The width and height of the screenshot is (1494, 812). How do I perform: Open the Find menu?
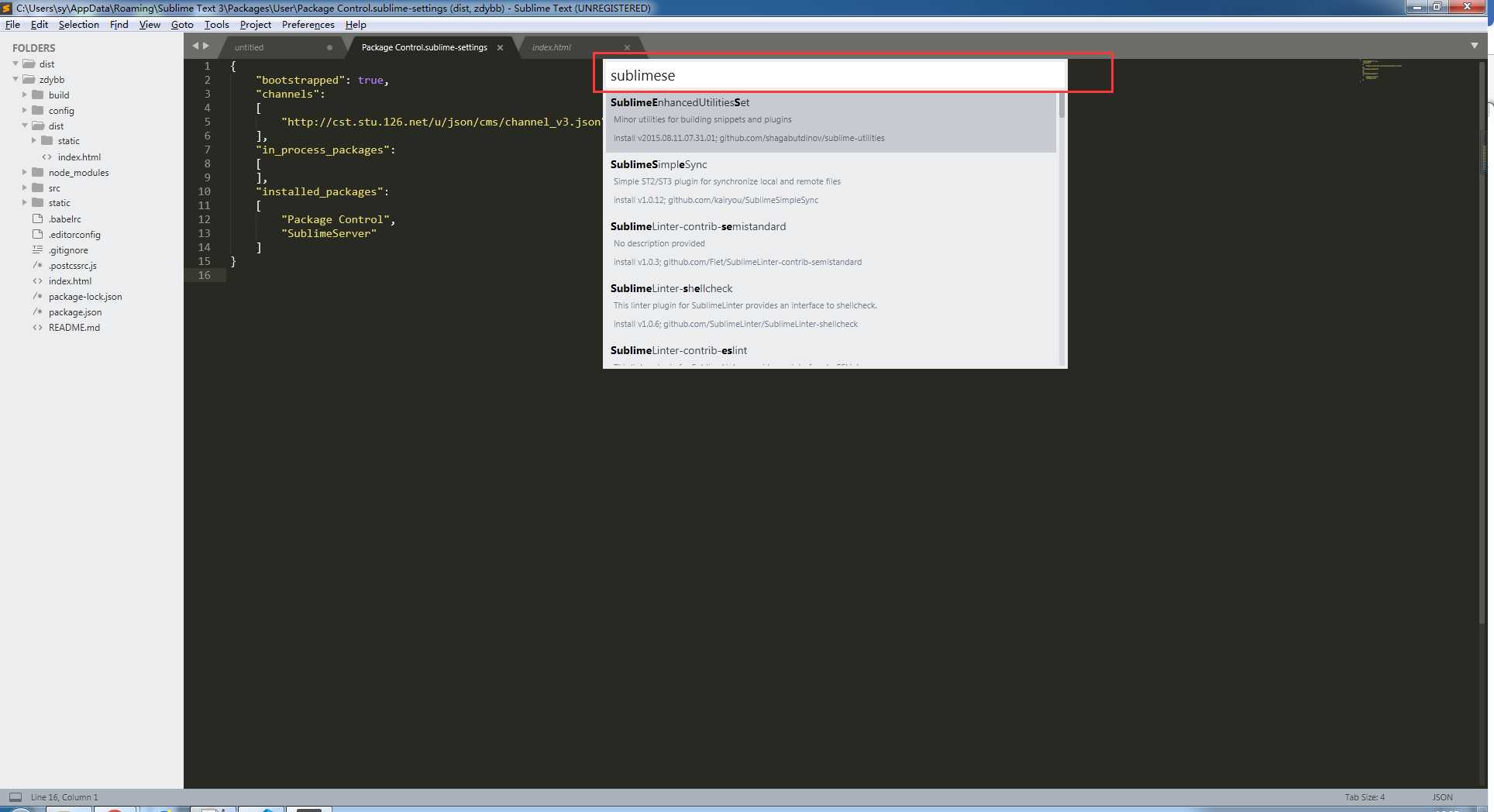click(119, 25)
